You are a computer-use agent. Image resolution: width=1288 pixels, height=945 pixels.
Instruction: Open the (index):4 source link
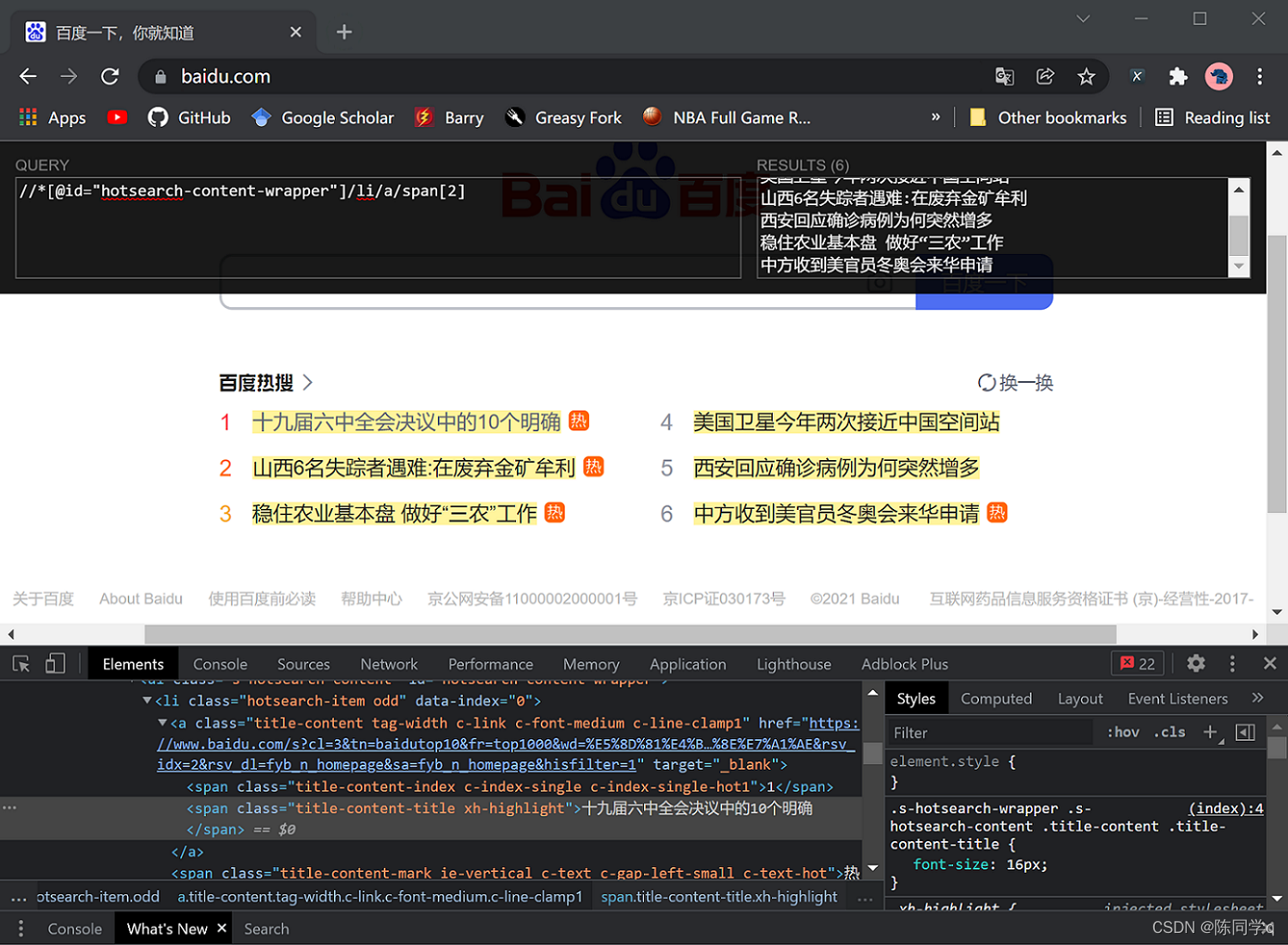point(1225,809)
